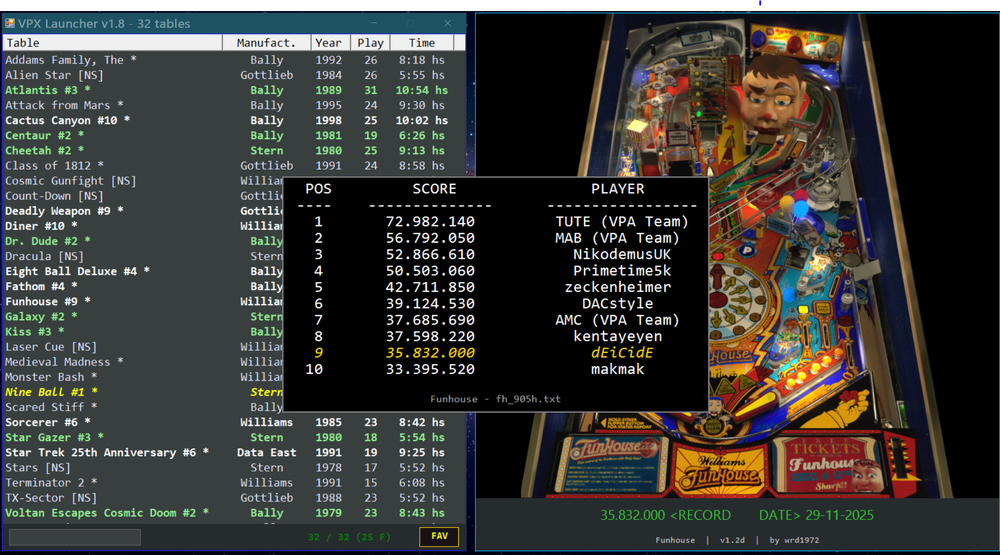Select the Terminator 2 table row
Image resolution: width=1000 pixels, height=555 pixels.
(234, 483)
